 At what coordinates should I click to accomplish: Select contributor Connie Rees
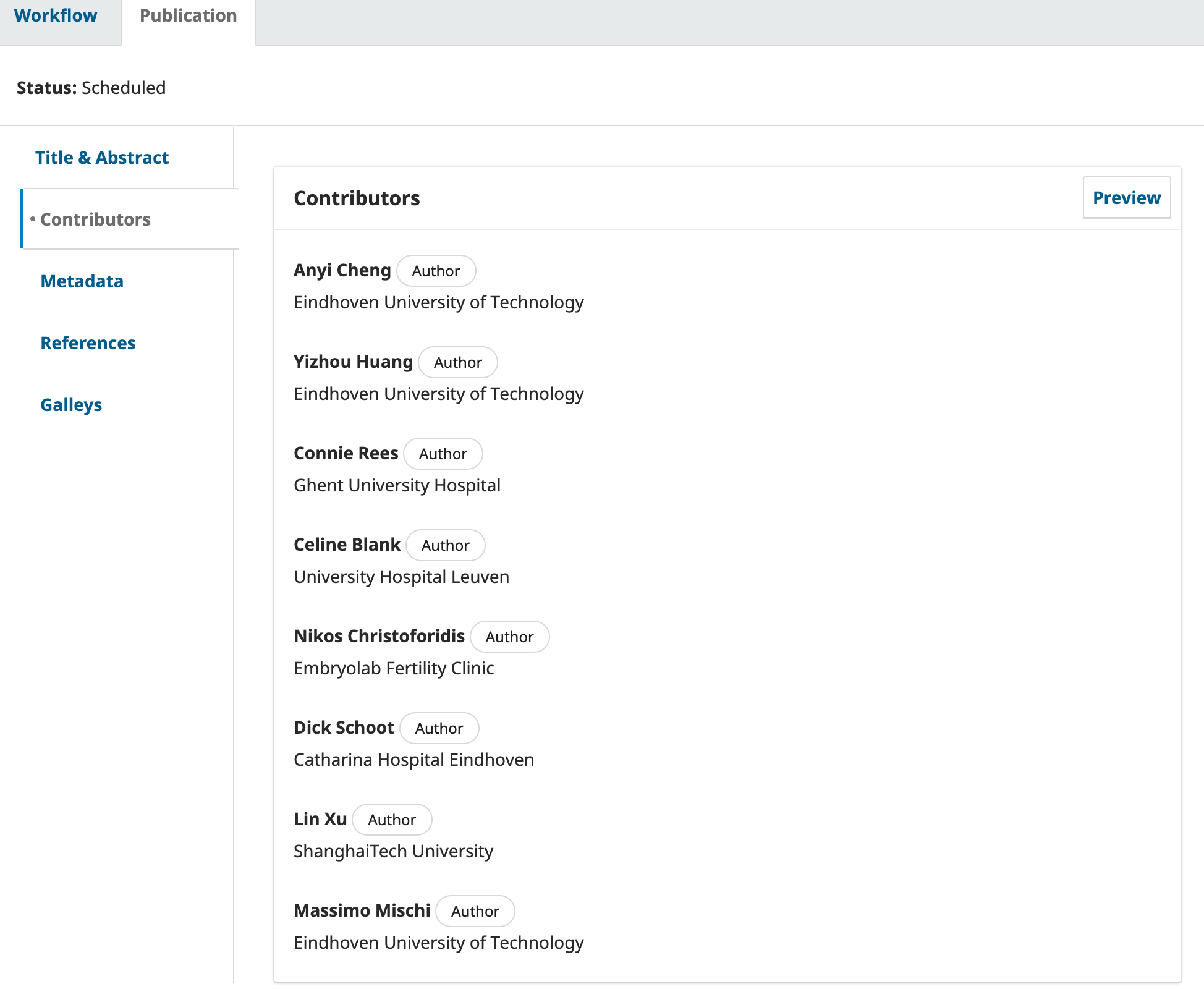(x=346, y=453)
